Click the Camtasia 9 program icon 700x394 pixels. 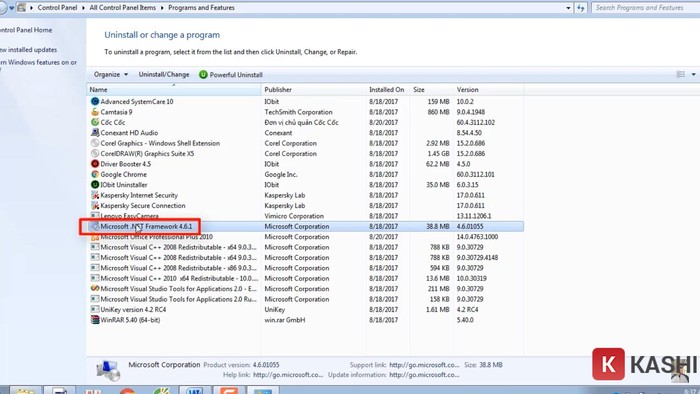(x=95, y=112)
